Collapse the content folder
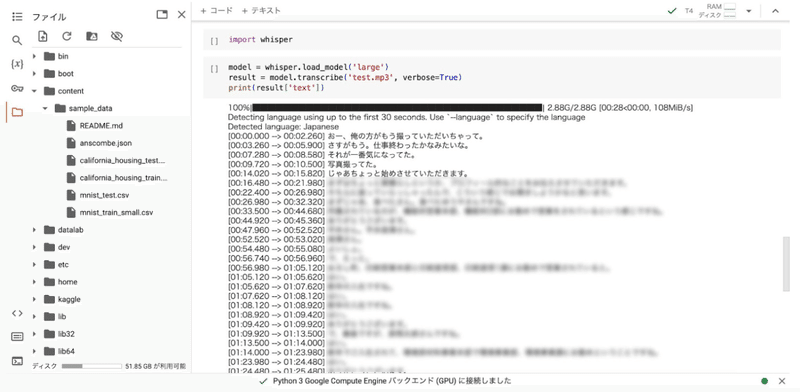The width and height of the screenshot is (800, 392). tap(35, 91)
